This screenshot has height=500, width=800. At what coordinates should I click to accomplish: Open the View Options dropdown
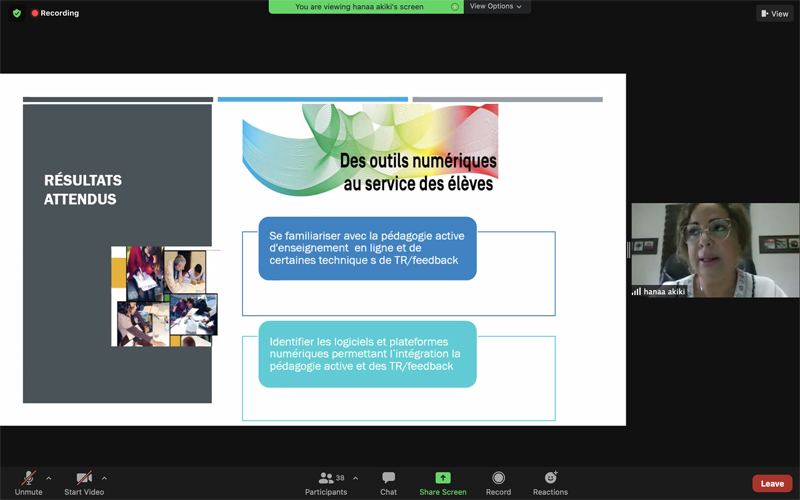[x=496, y=7]
